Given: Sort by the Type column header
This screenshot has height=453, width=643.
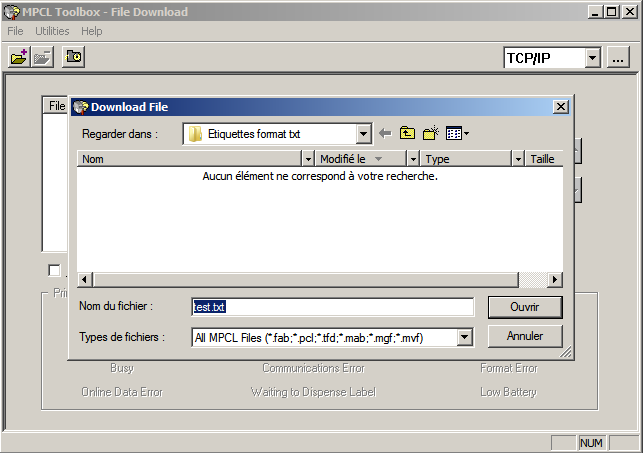Looking at the screenshot, I should point(465,159).
